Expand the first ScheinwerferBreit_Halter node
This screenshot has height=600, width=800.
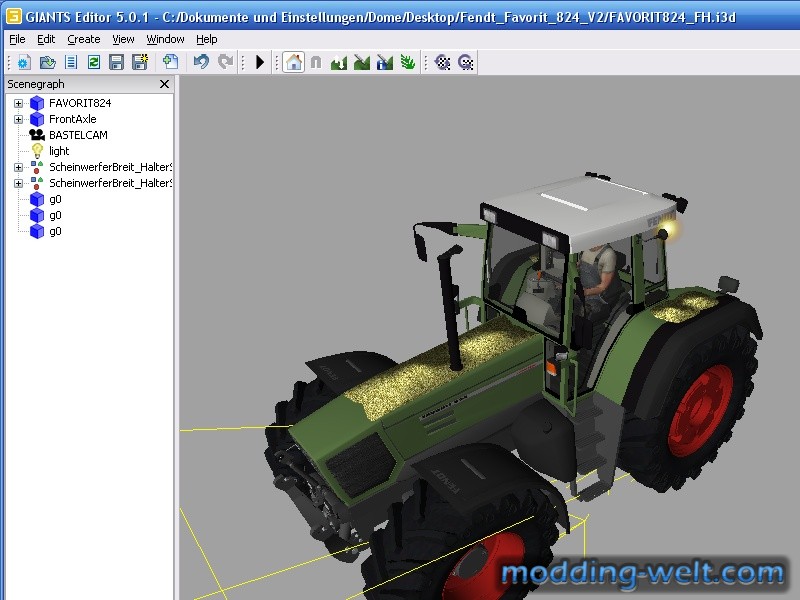(x=18, y=167)
